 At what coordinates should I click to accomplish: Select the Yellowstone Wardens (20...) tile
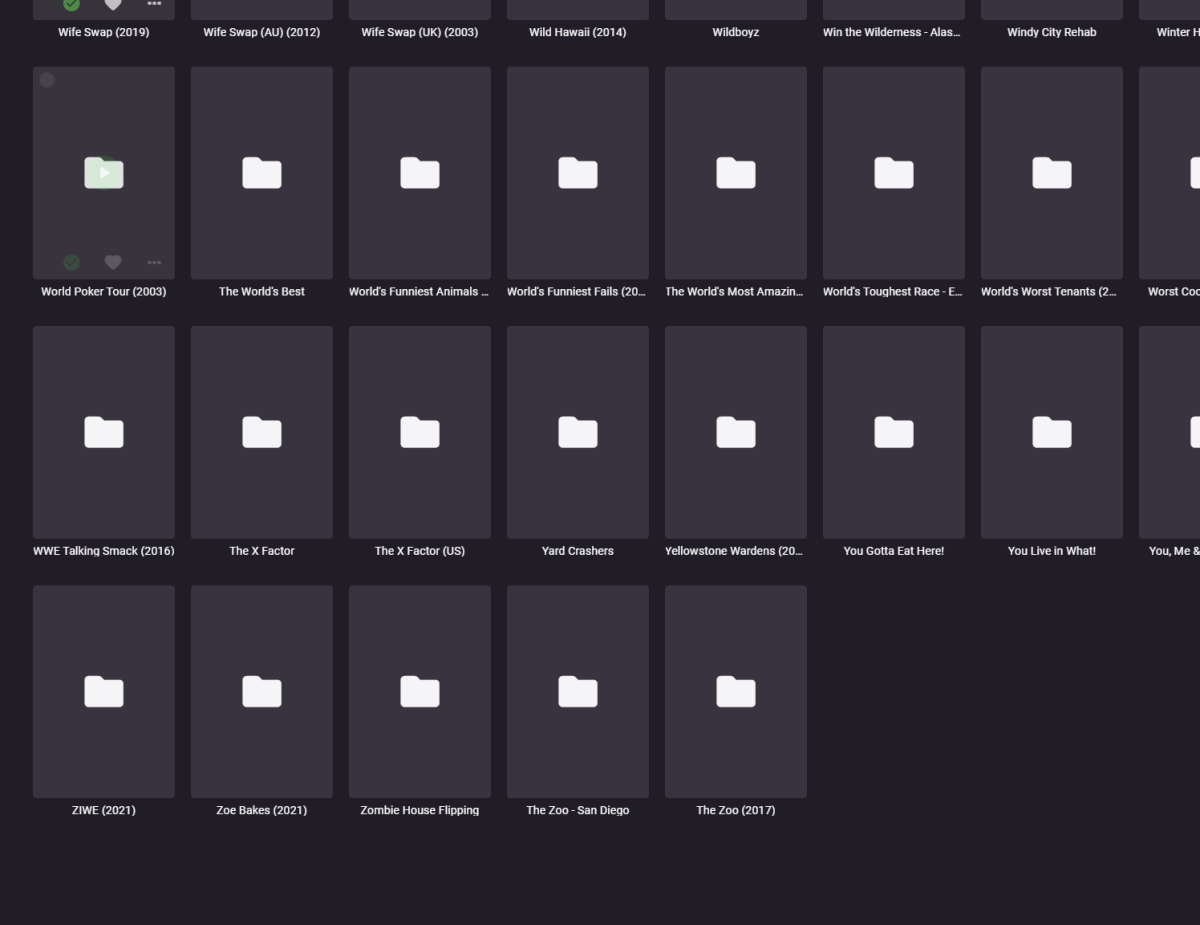[x=736, y=432]
